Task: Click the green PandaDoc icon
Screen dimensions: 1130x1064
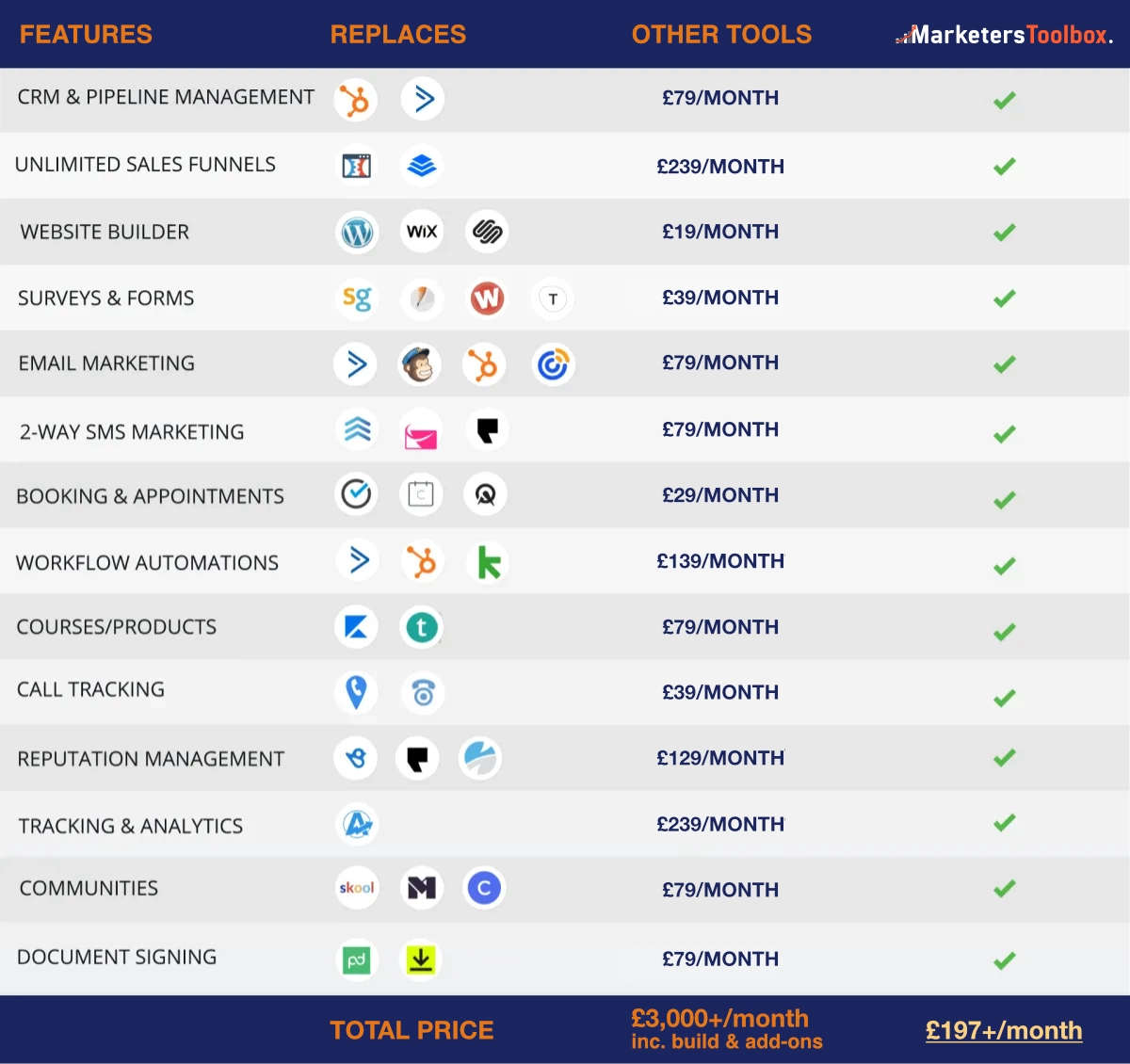Action: click(x=356, y=960)
